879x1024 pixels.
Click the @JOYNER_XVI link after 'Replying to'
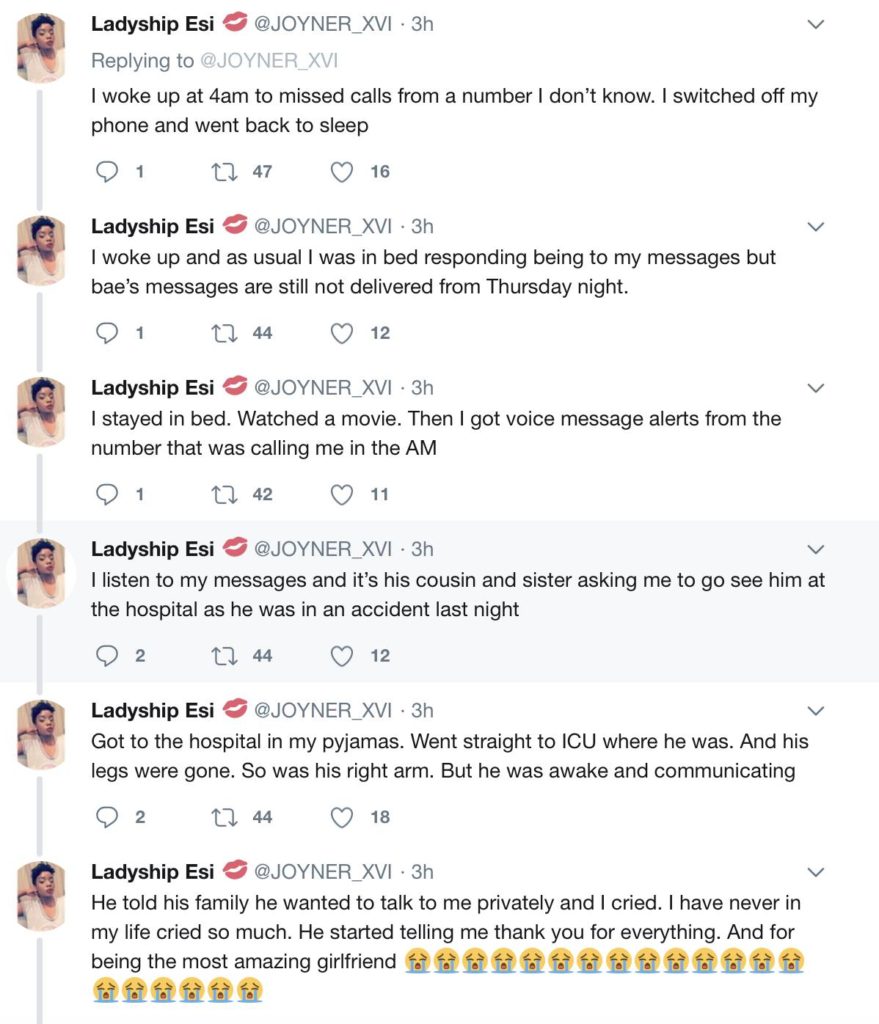pos(269,61)
